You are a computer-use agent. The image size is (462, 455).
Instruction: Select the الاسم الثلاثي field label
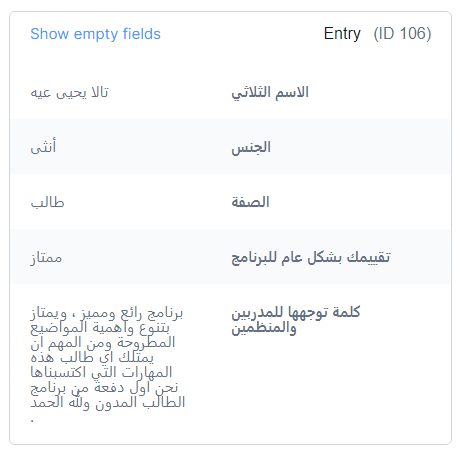pyautogui.click(x=270, y=92)
